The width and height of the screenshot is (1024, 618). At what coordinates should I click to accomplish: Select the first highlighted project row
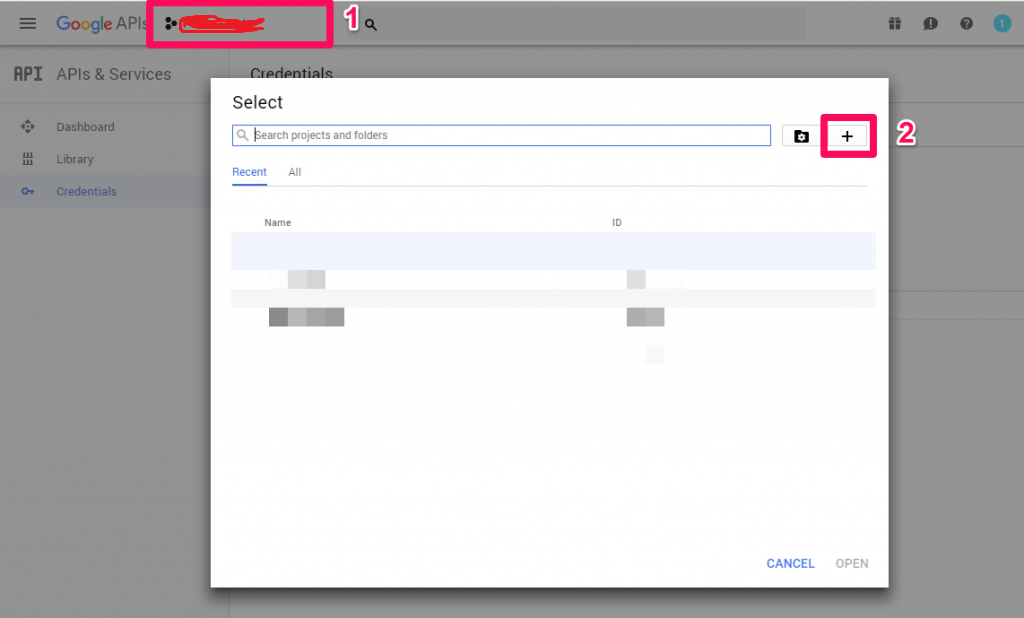(x=553, y=251)
